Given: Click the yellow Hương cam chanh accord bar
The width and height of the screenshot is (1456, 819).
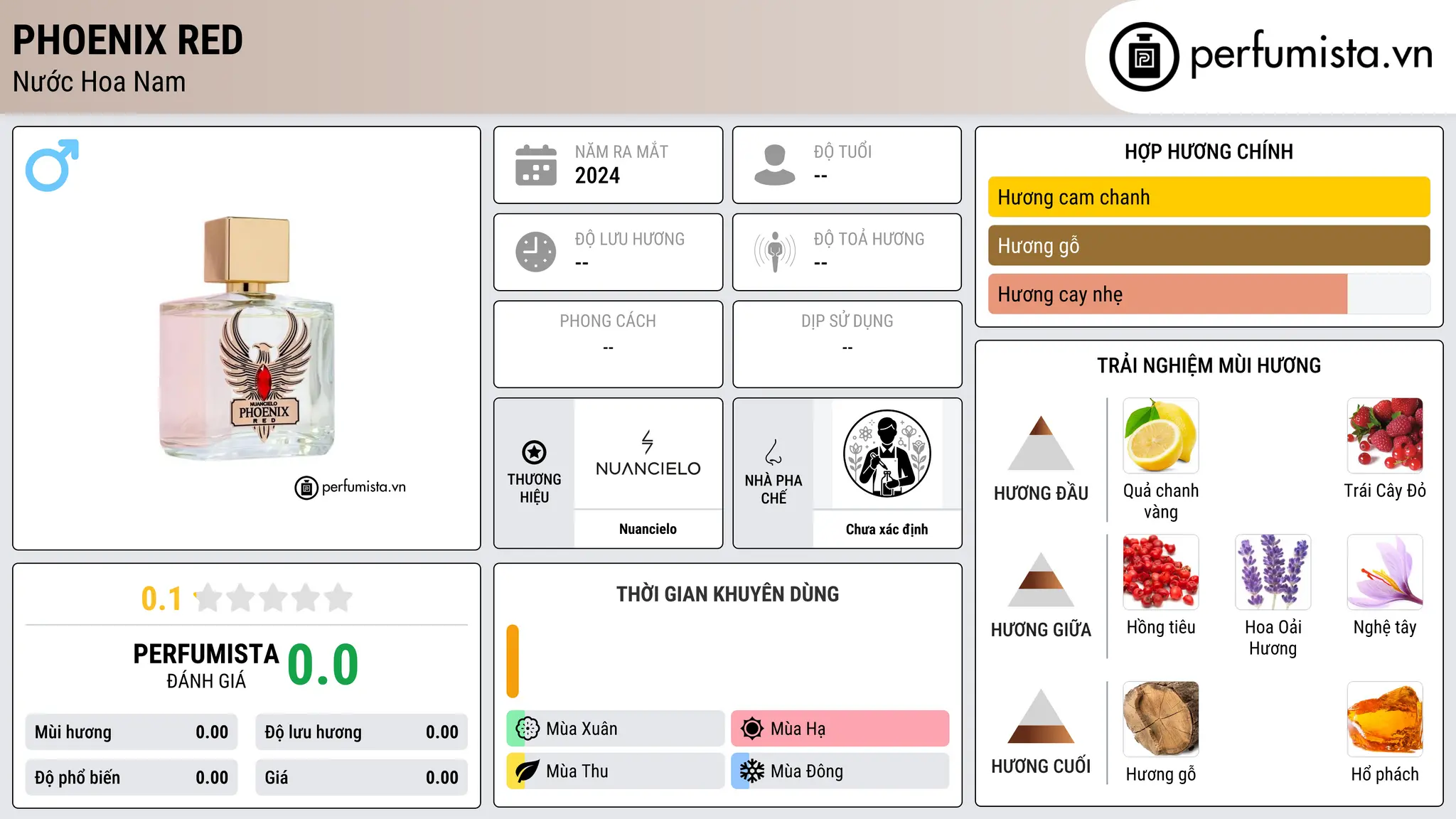Looking at the screenshot, I should click(x=1209, y=197).
